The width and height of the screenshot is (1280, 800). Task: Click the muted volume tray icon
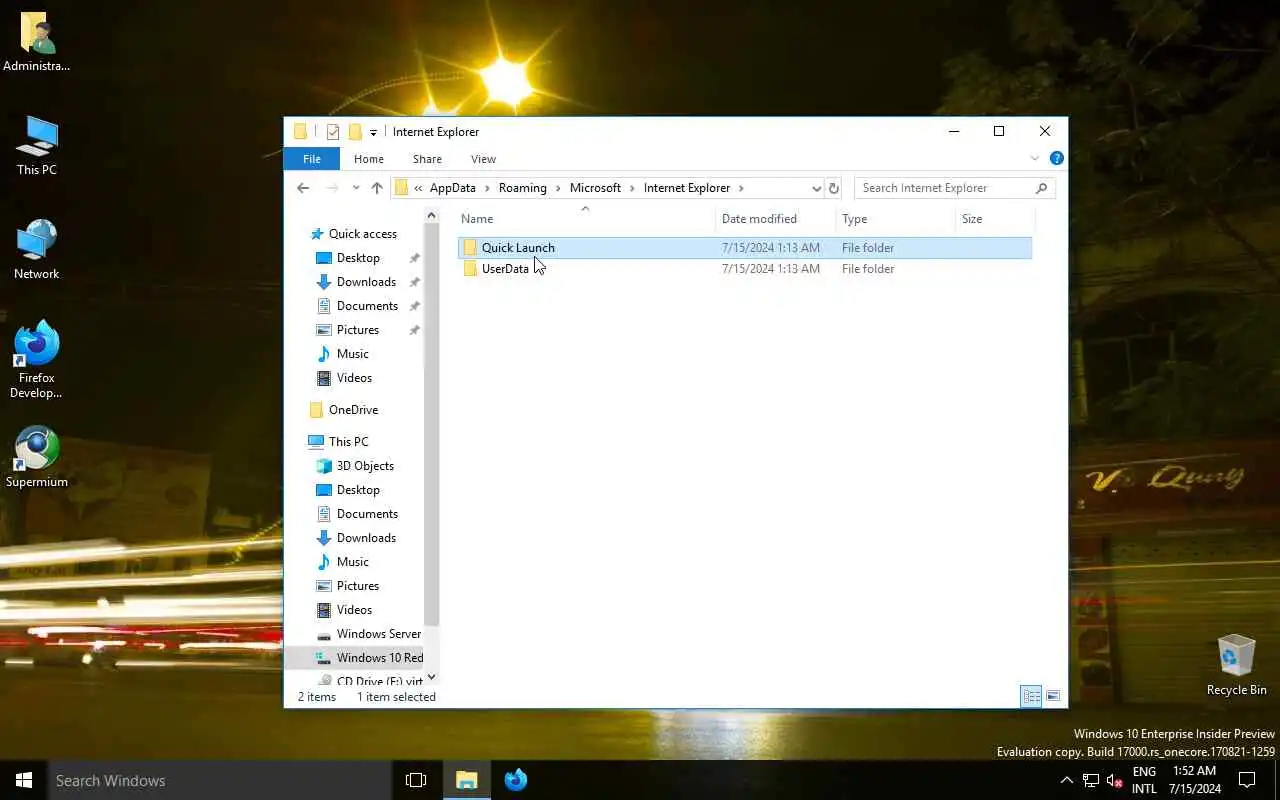(x=1115, y=780)
